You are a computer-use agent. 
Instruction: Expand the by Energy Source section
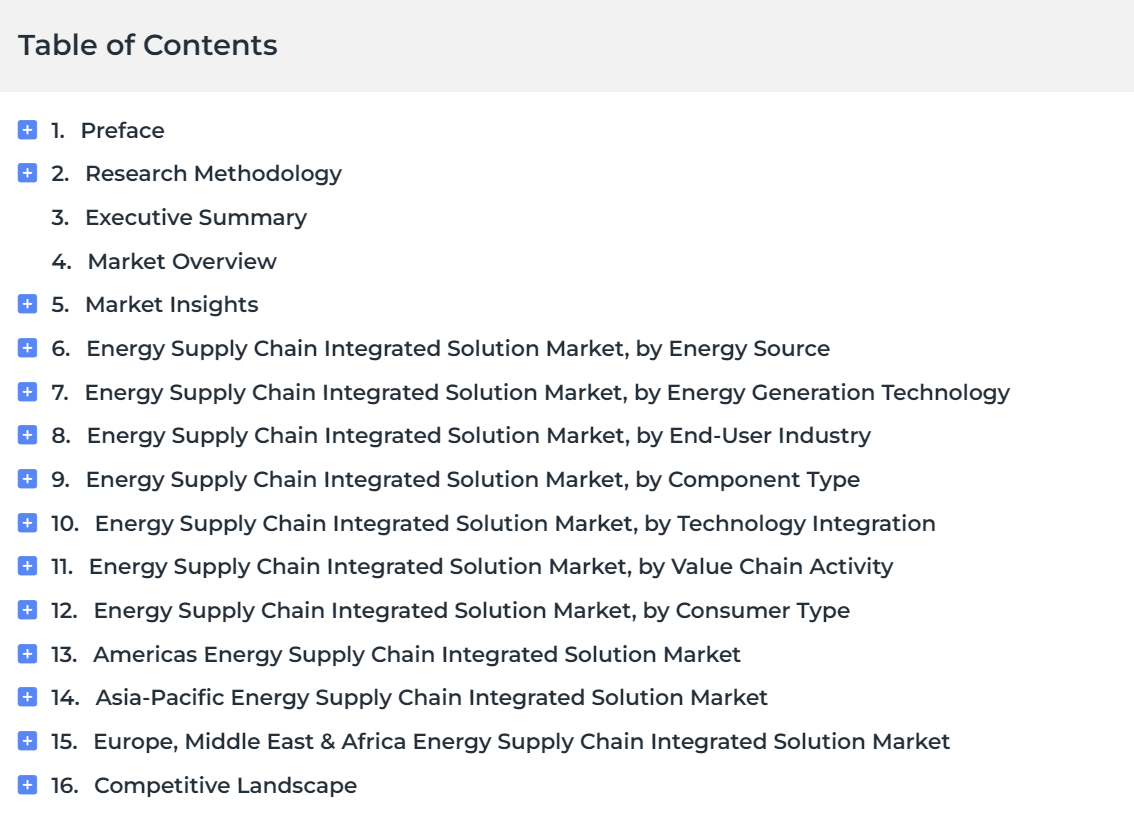[x=27, y=348]
